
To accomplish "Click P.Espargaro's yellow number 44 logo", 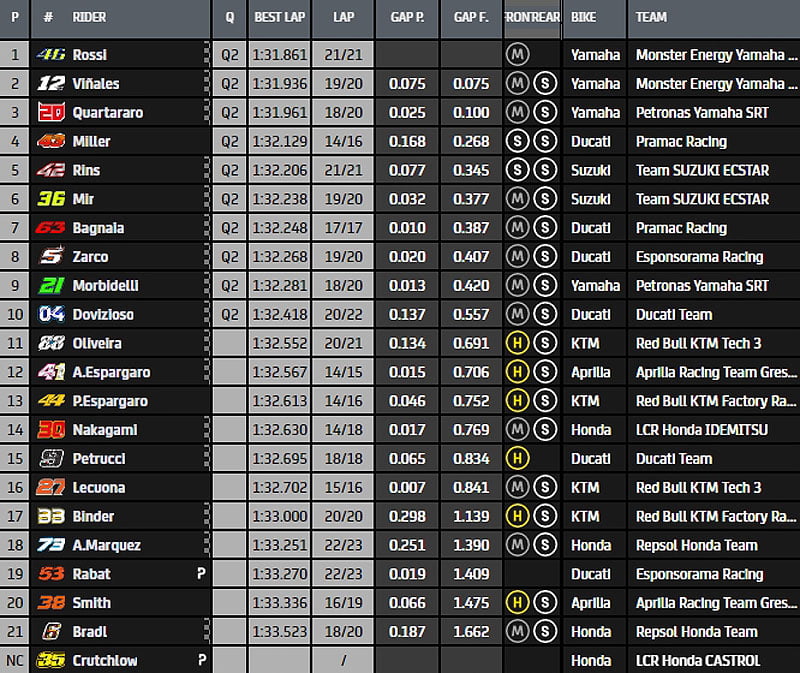I will click(x=51, y=401).
